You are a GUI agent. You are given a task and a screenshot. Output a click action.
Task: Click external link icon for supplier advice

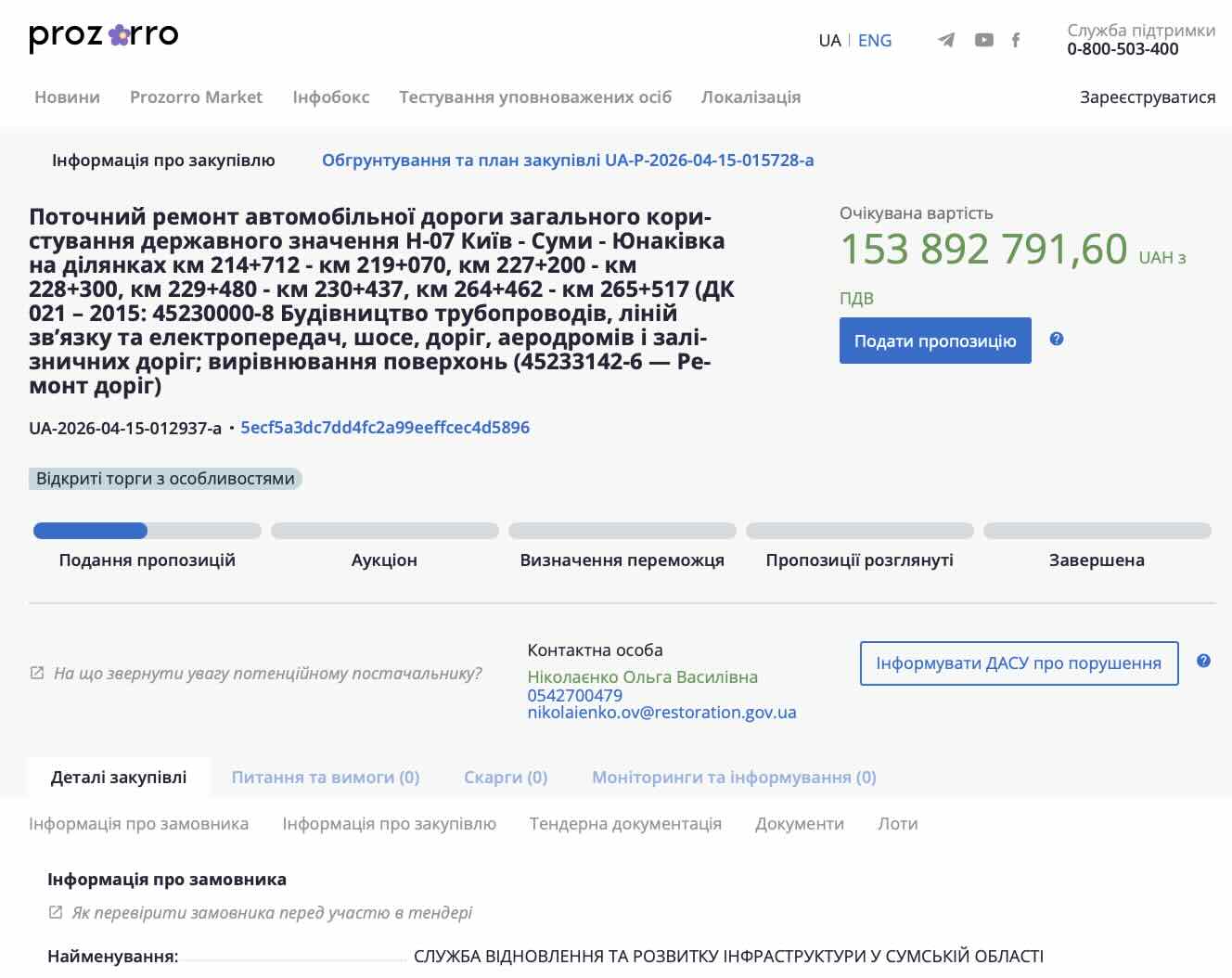pyautogui.click(x=37, y=673)
